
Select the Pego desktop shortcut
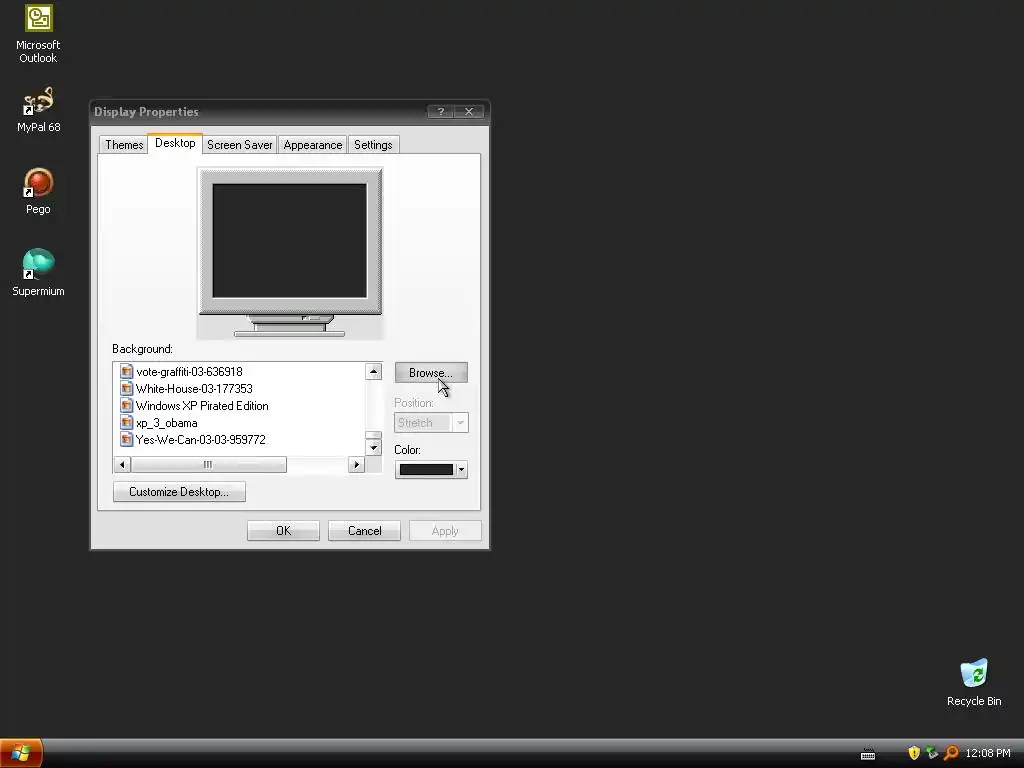38,191
